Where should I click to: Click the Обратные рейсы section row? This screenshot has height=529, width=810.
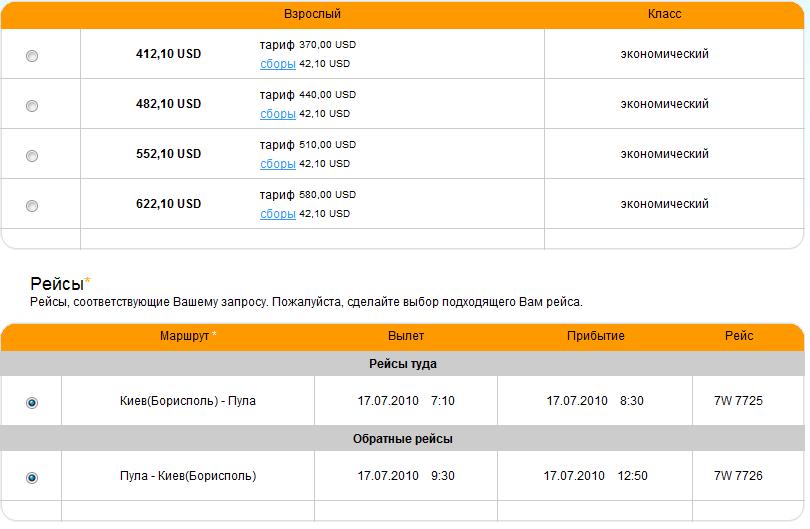click(402, 439)
